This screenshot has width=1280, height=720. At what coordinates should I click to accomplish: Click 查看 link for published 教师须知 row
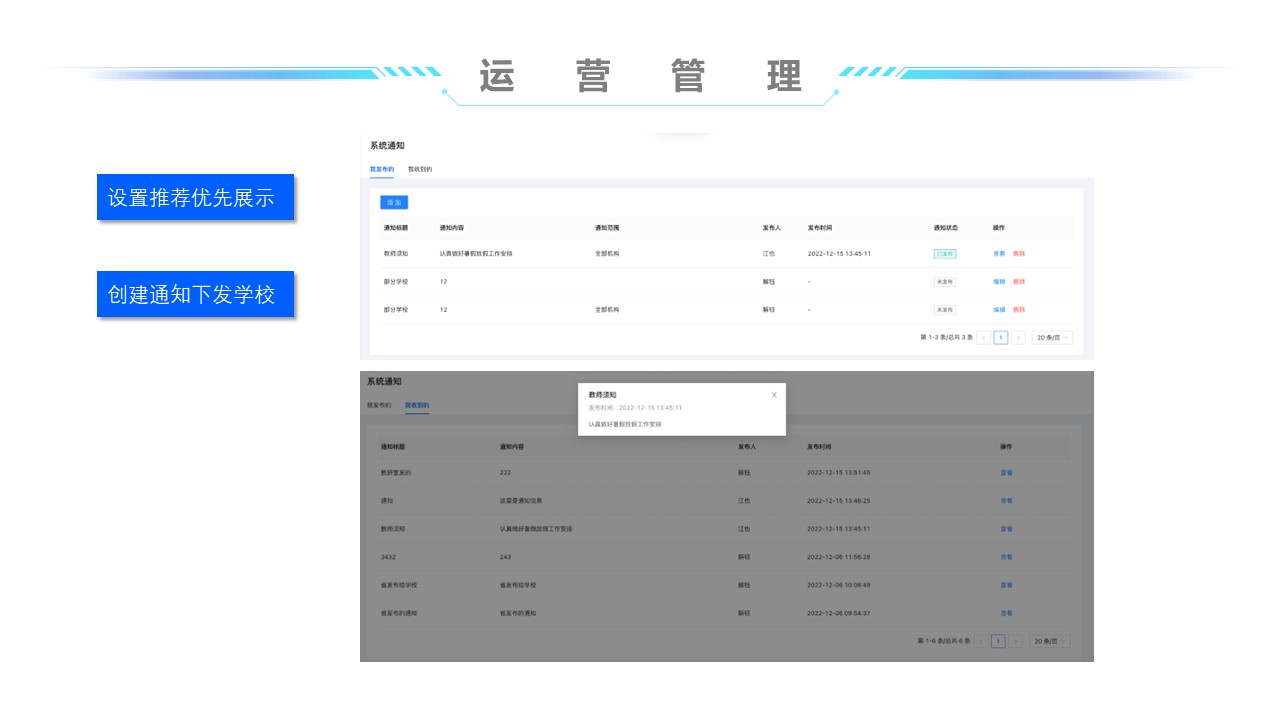(999, 254)
